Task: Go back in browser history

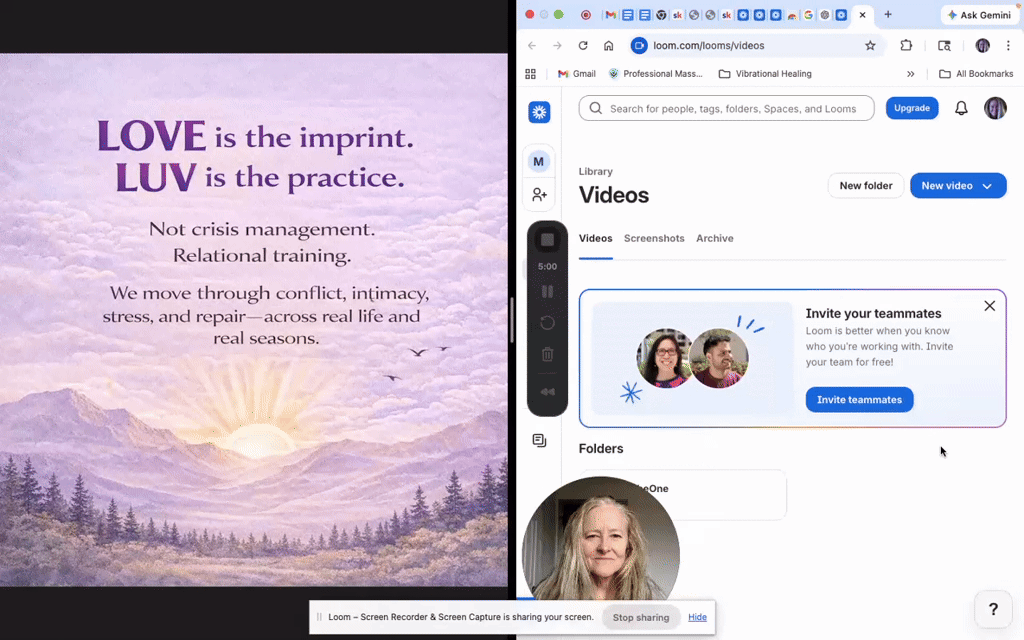Action: 532,46
